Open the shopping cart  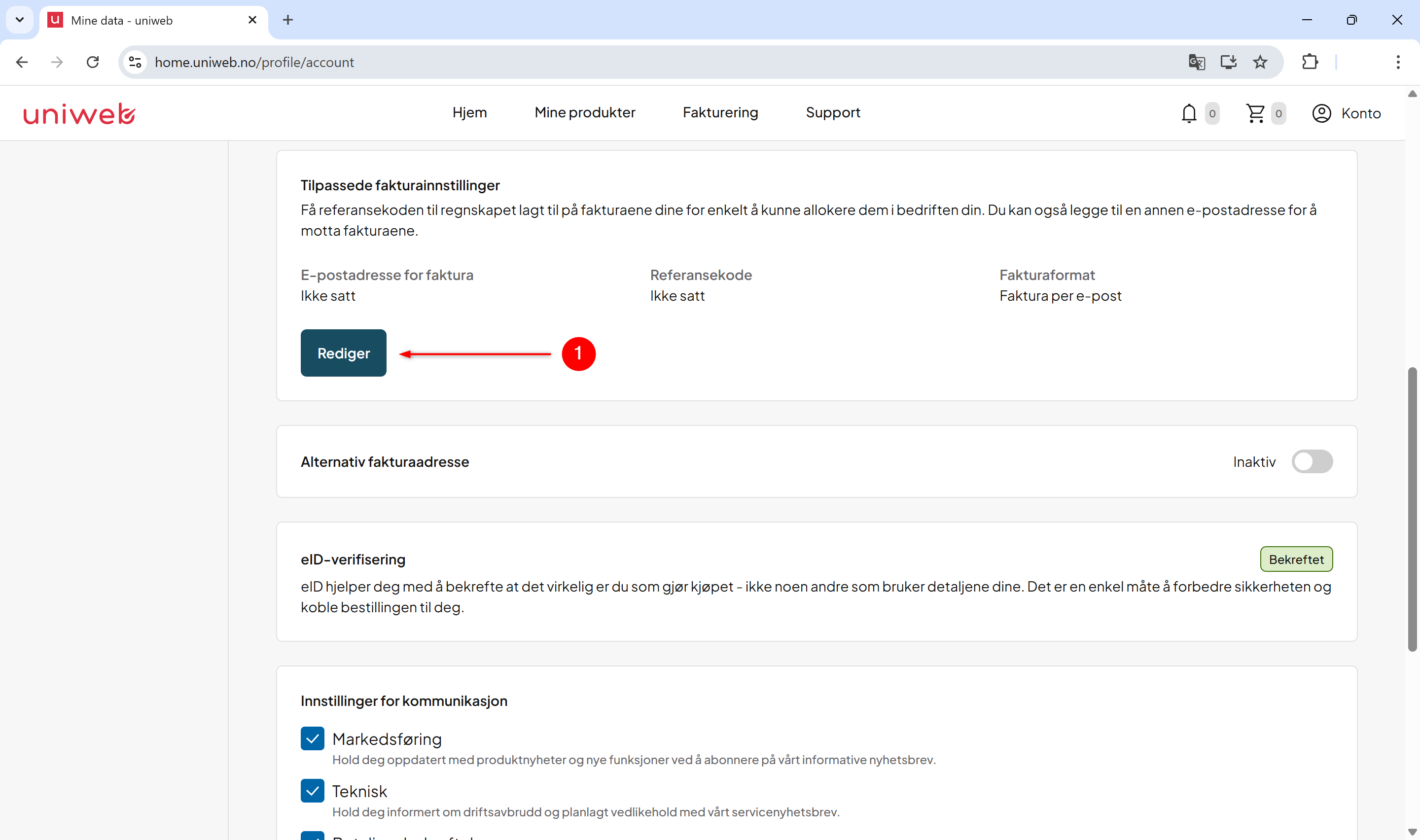click(1255, 113)
